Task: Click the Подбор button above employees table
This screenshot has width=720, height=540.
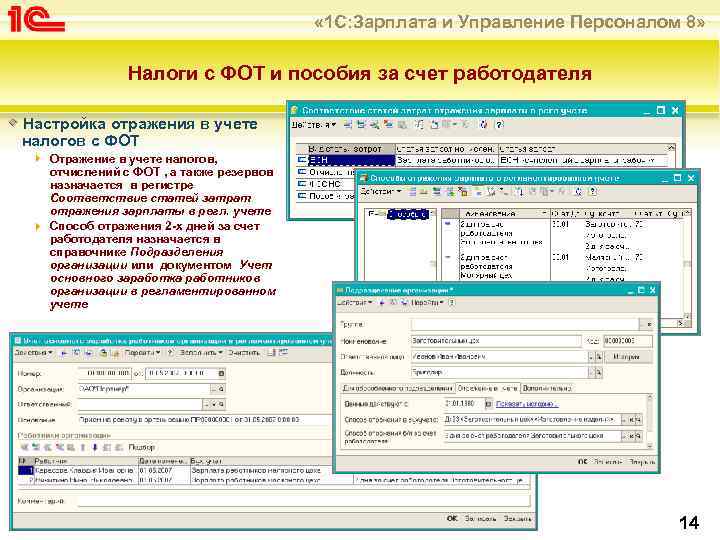Action: pyautogui.click(x=141, y=447)
